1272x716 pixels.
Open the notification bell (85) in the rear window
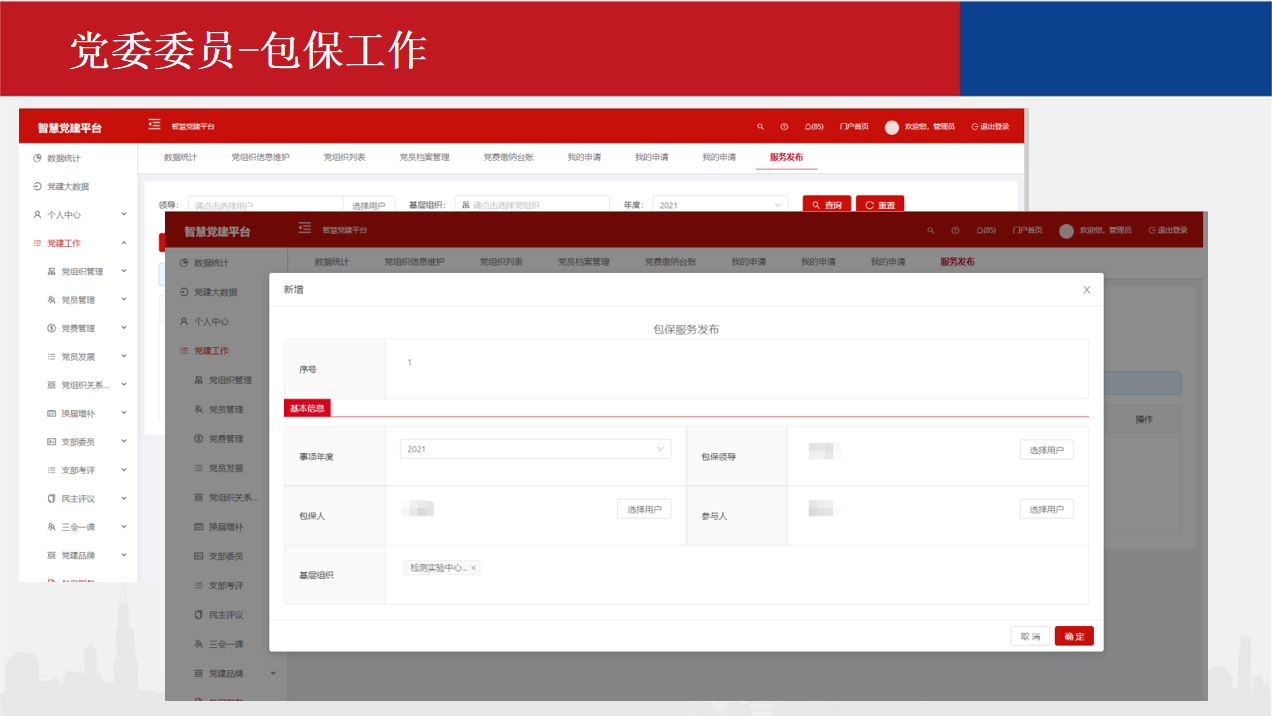(x=813, y=127)
